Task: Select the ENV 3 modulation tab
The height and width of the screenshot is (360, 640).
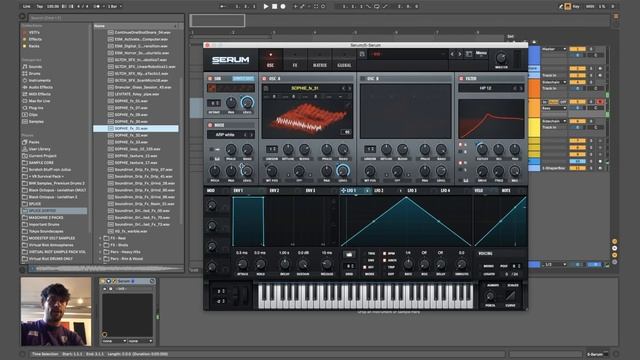Action: (x=311, y=191)
